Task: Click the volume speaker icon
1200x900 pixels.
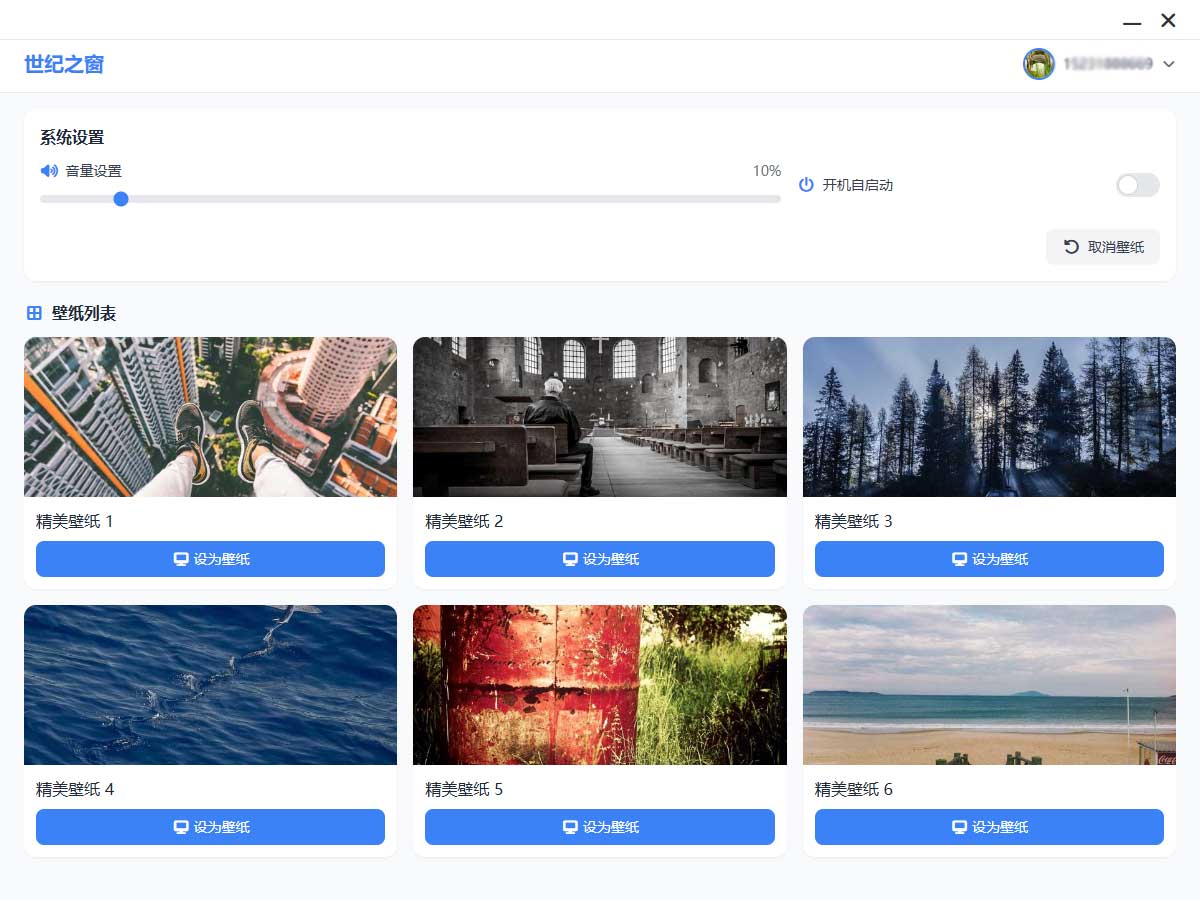Action: coord(49,171)
